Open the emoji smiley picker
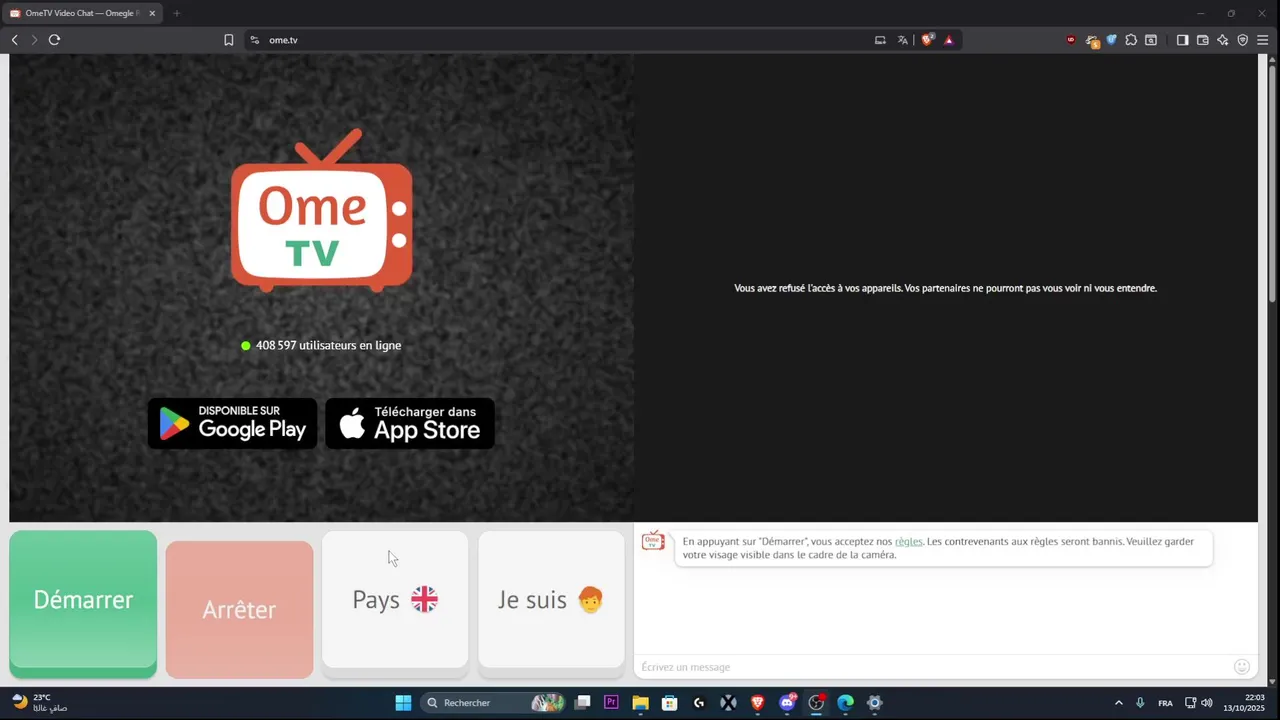 (x=1242, y=667)
